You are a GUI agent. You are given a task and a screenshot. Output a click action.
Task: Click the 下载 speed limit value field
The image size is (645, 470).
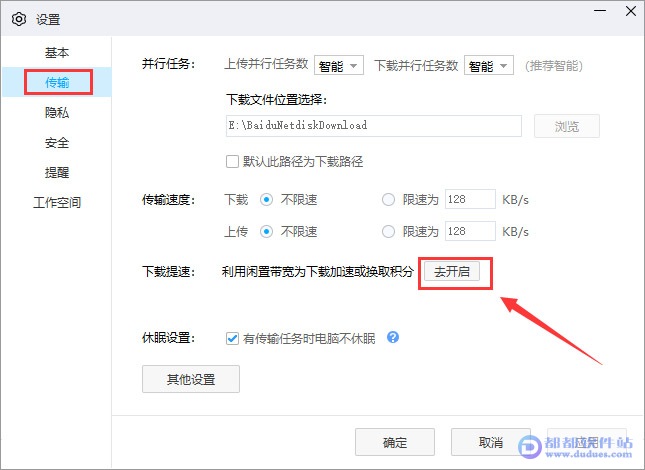(x=470, y=199)
